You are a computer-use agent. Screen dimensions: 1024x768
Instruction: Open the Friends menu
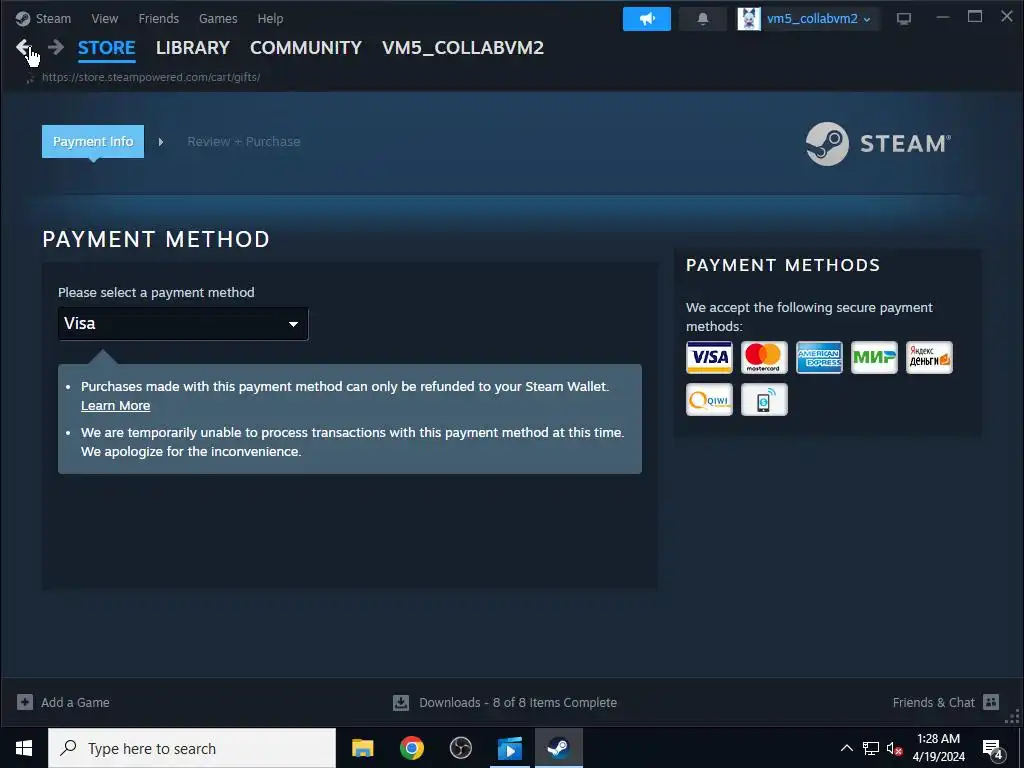pyautogui.click(x=159, y=19)
